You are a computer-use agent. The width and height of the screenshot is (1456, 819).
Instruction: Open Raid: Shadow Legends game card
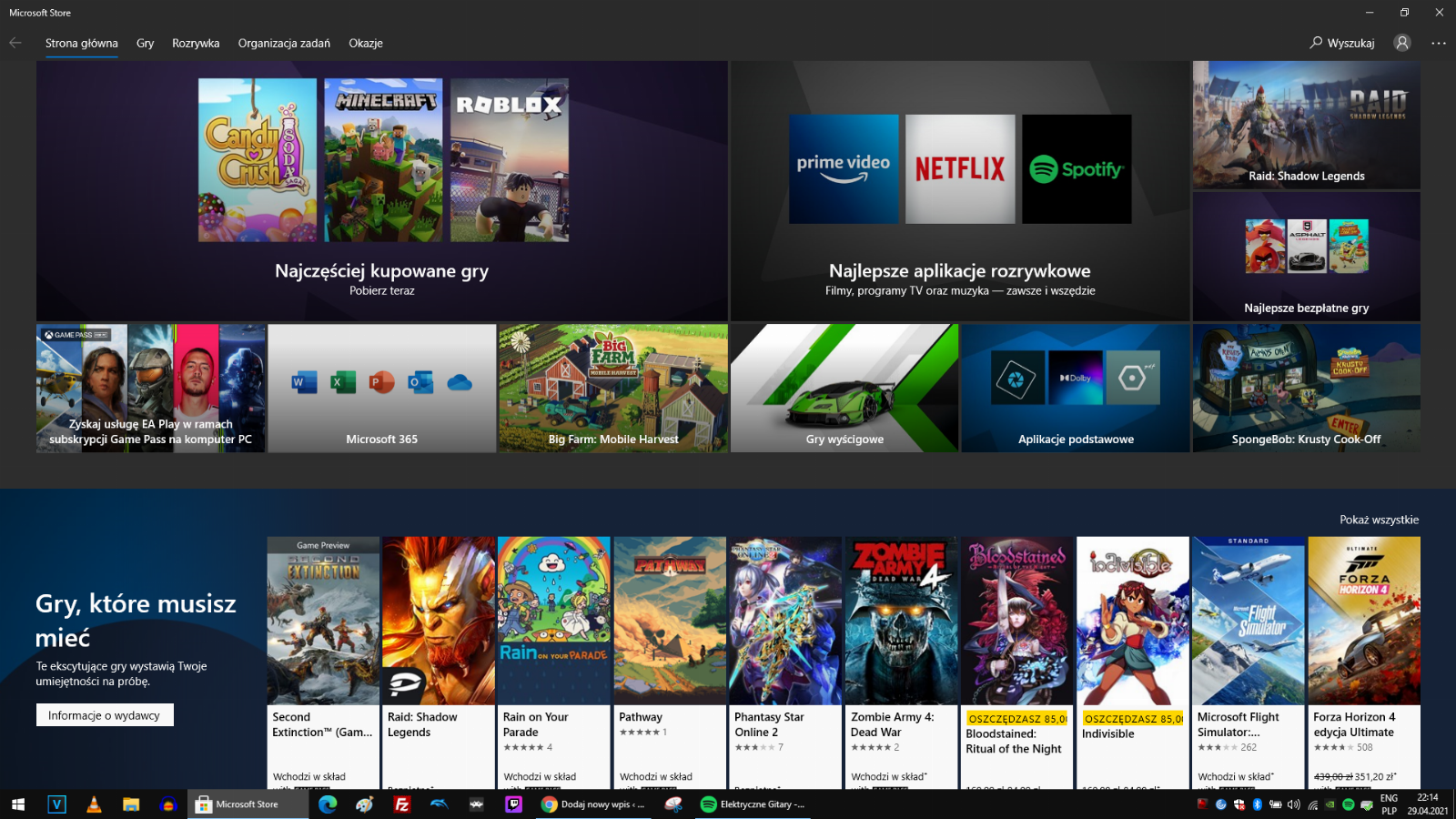pyautogui.click(x=439, y=662)
